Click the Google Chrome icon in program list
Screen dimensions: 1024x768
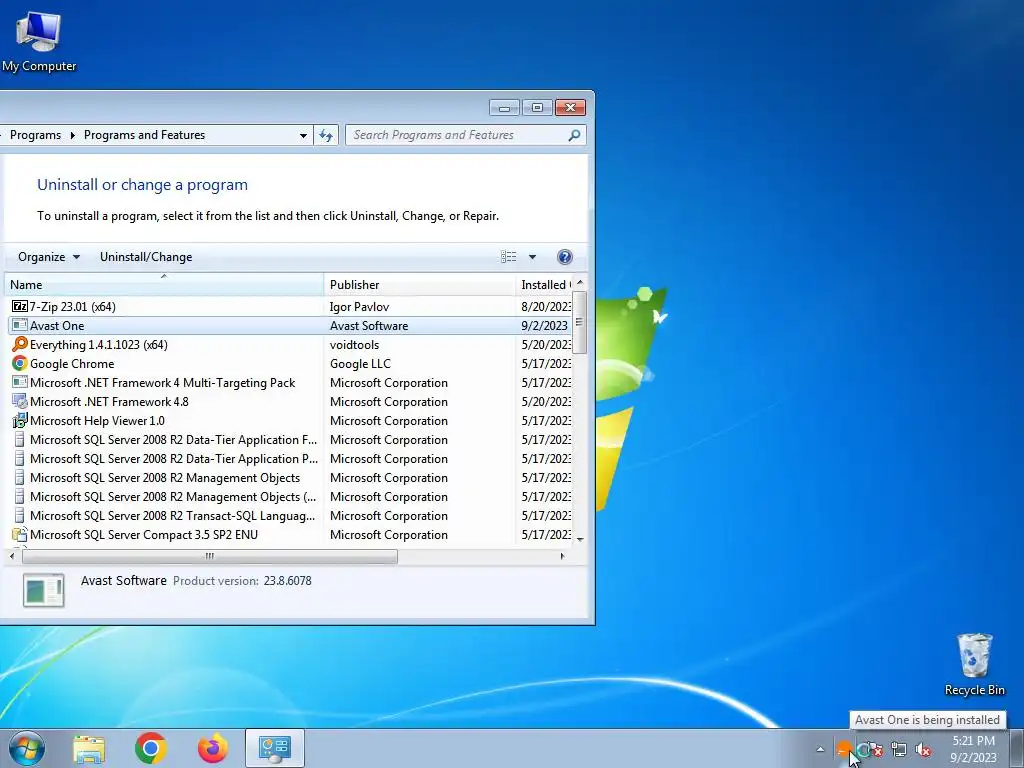tap(20, 364)
